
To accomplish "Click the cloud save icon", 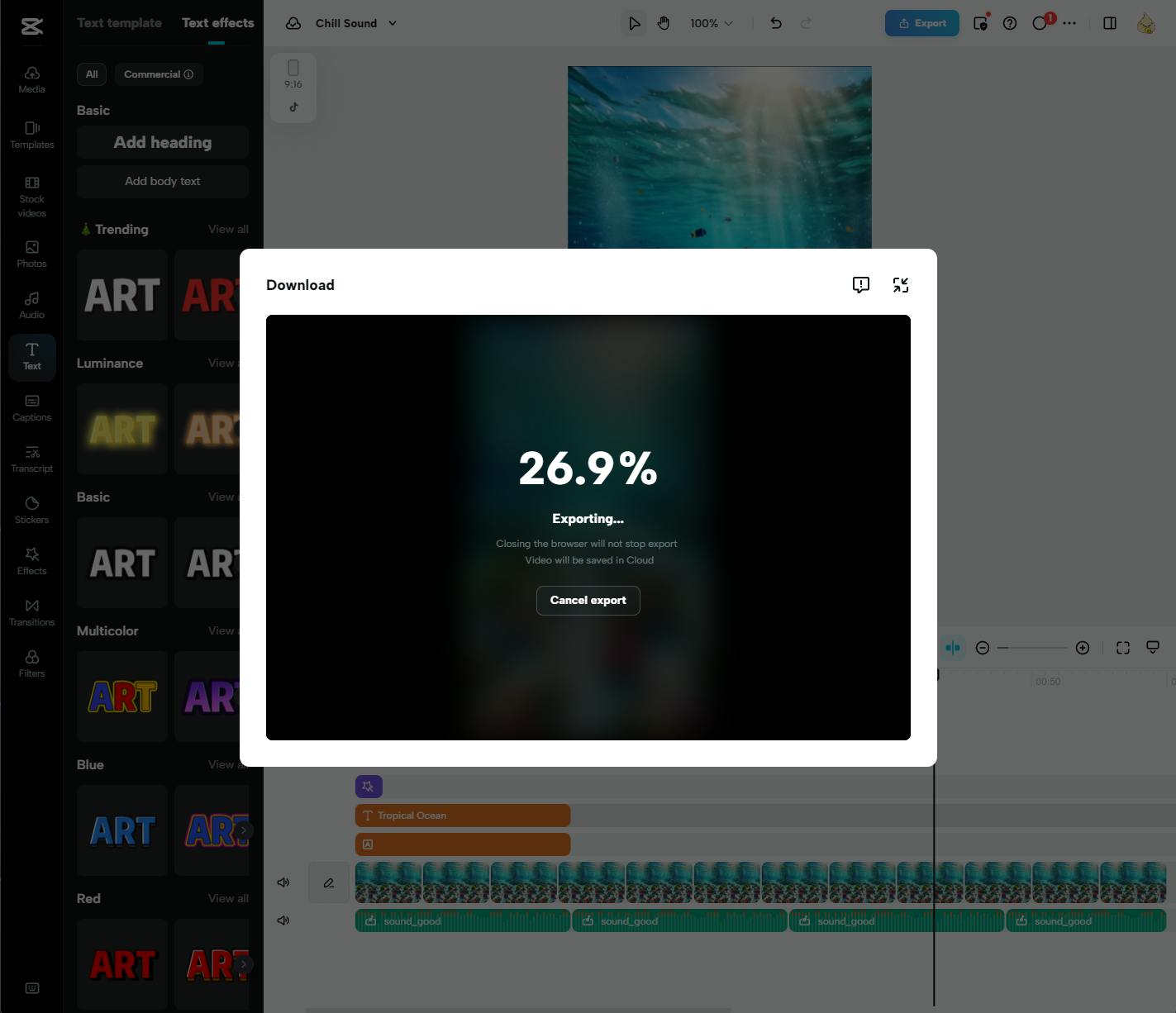I will (x=293, y=23).
